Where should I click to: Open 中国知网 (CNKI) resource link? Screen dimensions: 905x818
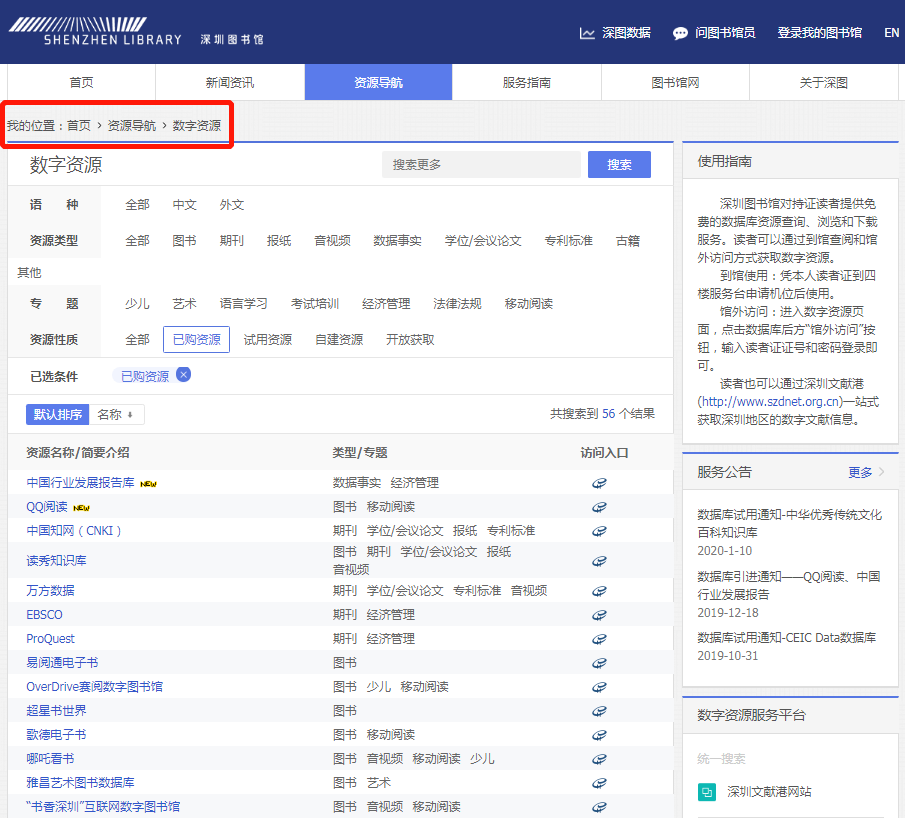(x=74, y=531)
